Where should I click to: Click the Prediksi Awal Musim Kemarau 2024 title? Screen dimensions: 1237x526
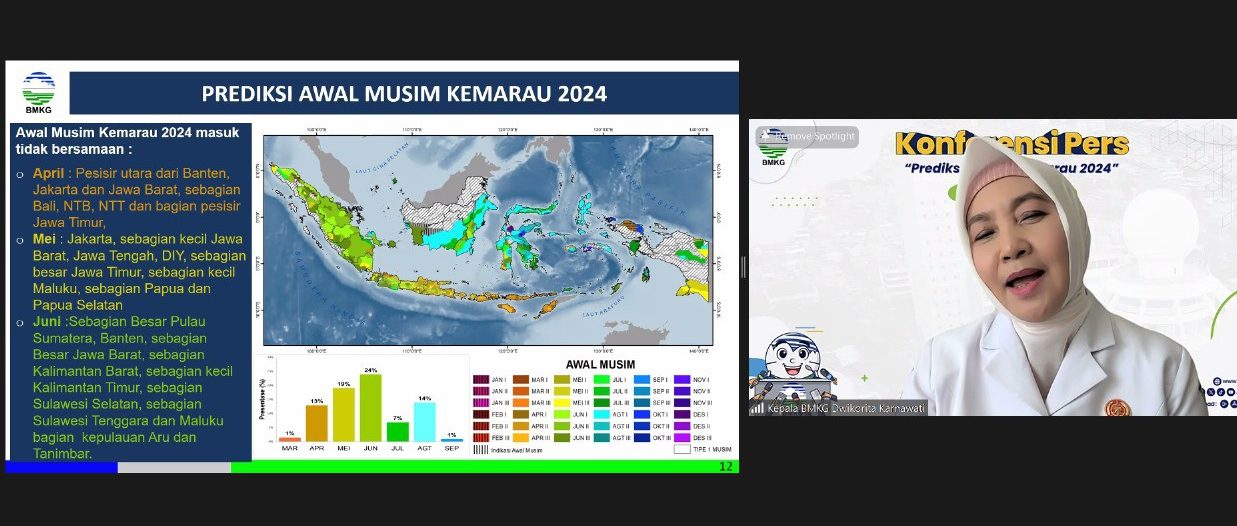pyautogui.click(x=404, y=94)
